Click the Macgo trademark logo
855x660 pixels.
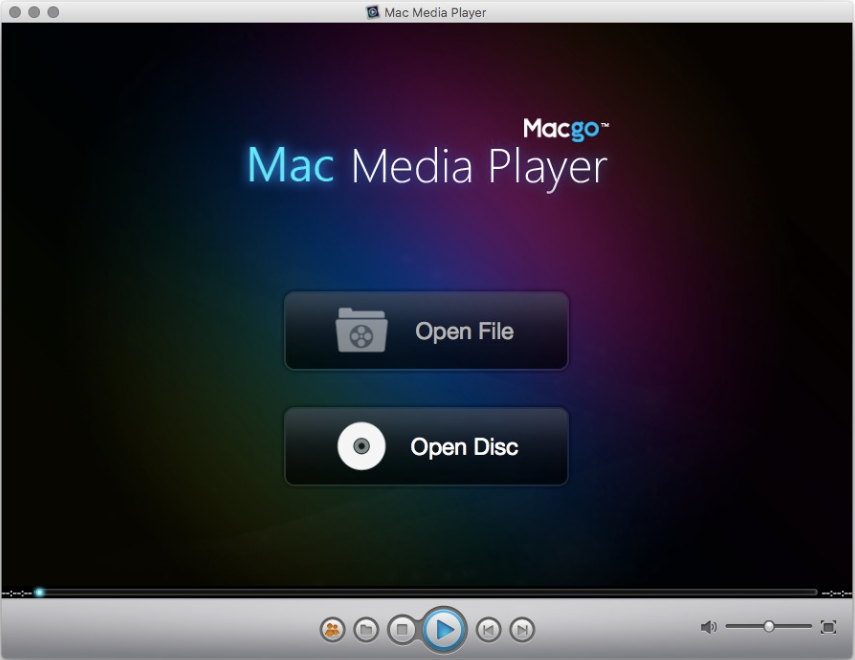(x=564, y=128)
